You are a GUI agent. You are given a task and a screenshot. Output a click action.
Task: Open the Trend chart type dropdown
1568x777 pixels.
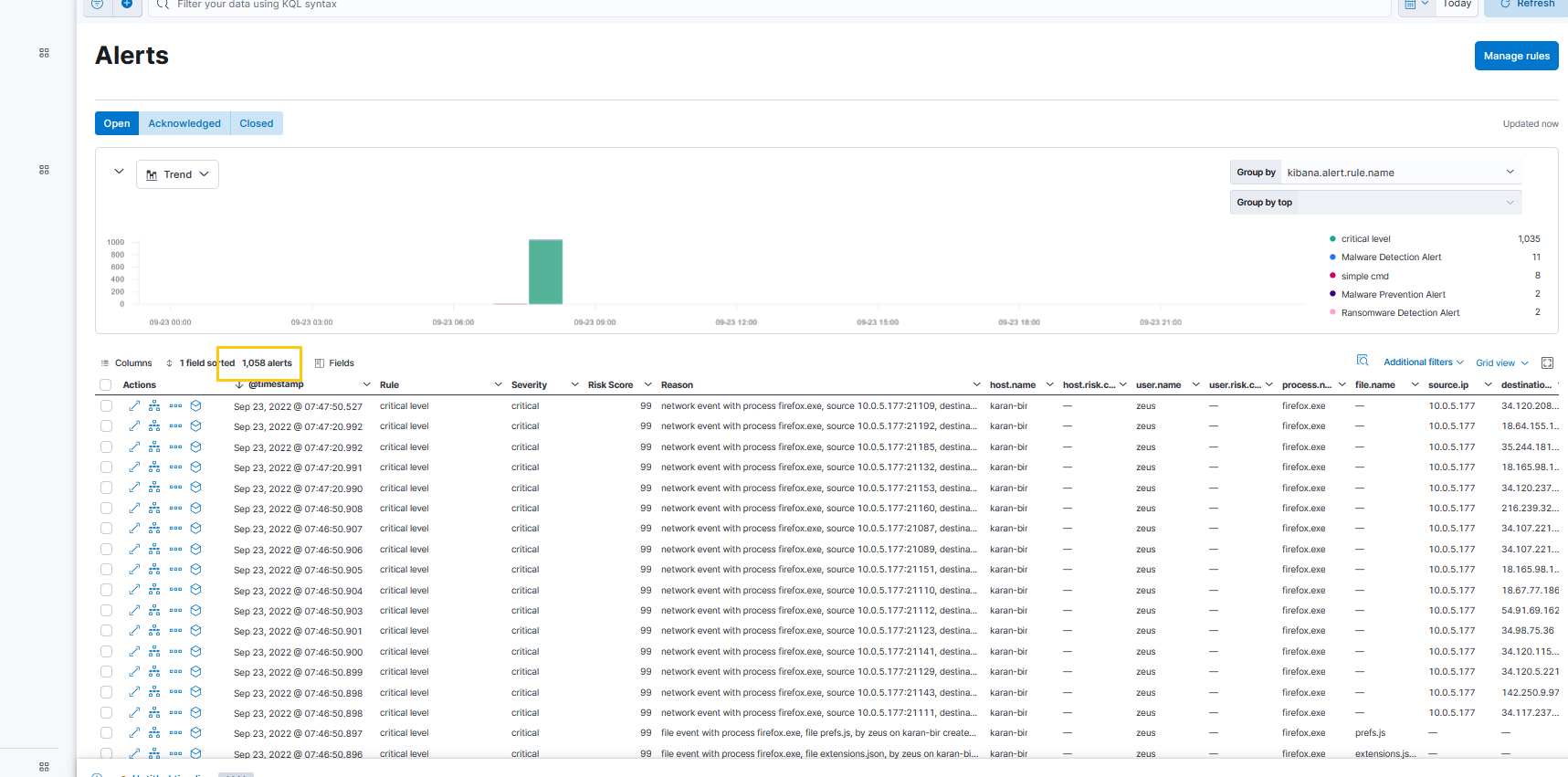177,174
